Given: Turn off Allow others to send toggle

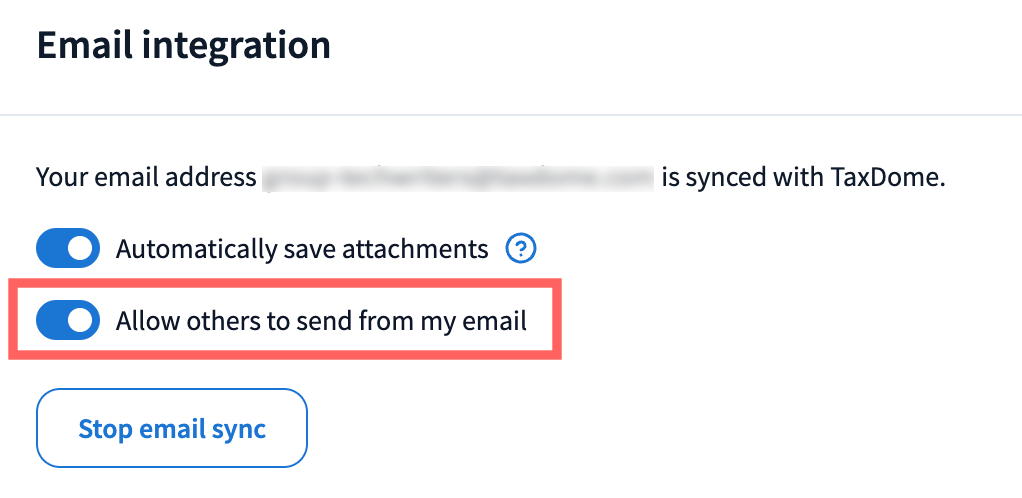Looking at the screenshot, I should (x=68, y=321).
